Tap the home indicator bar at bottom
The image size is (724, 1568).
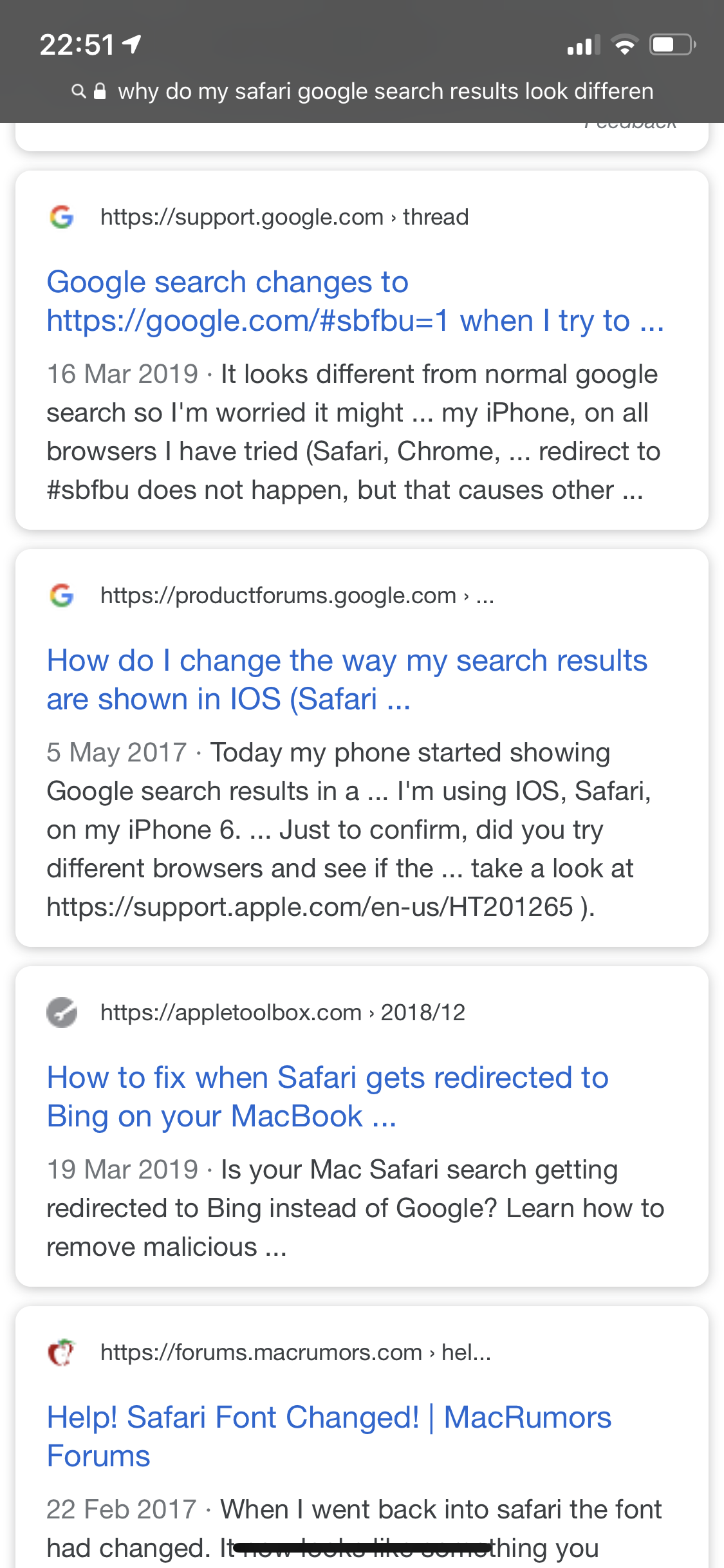click(x=362, y=1547)
